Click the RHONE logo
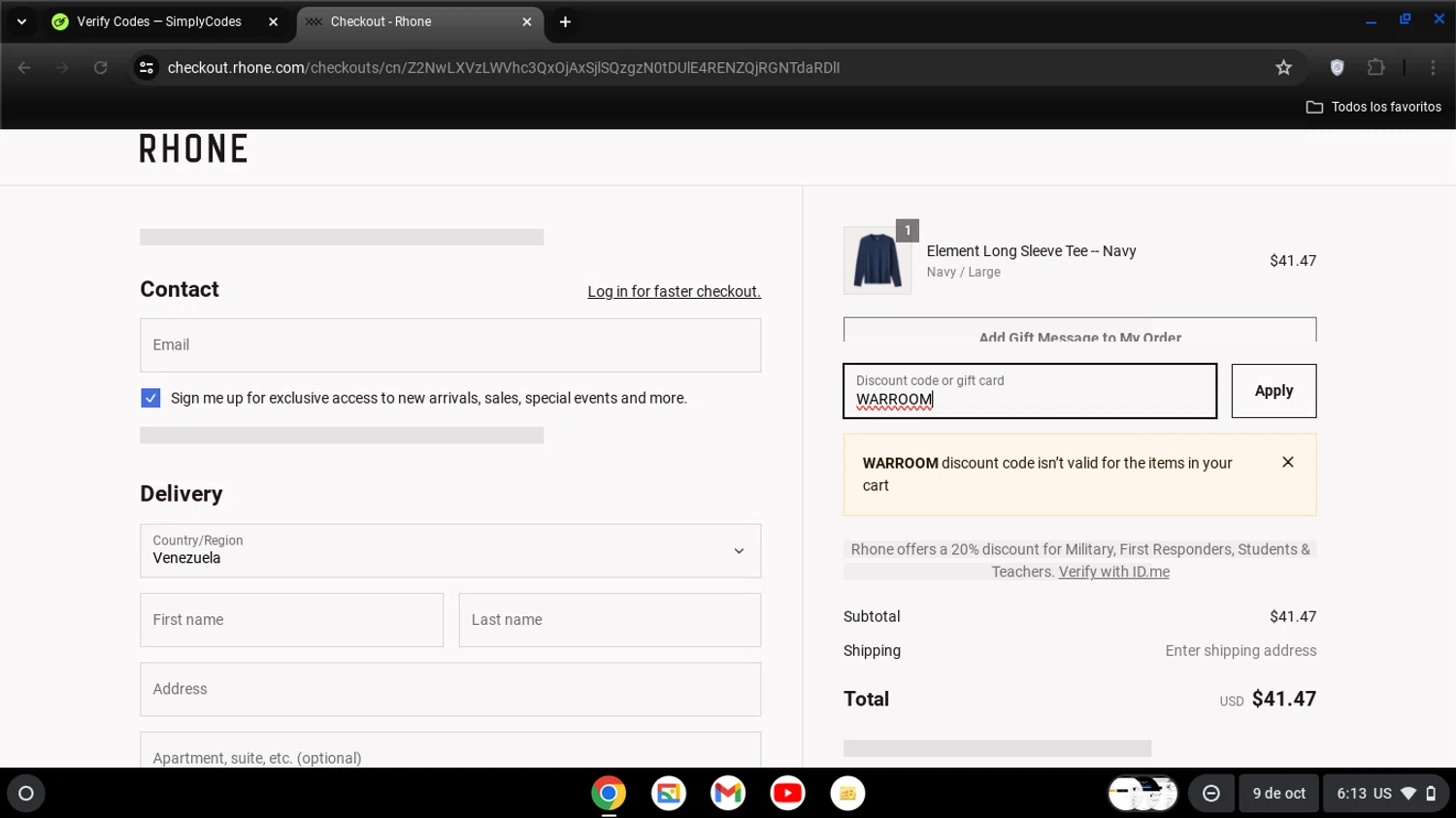The width and height of the screenshot is (1456, 818). pos(194,148)
